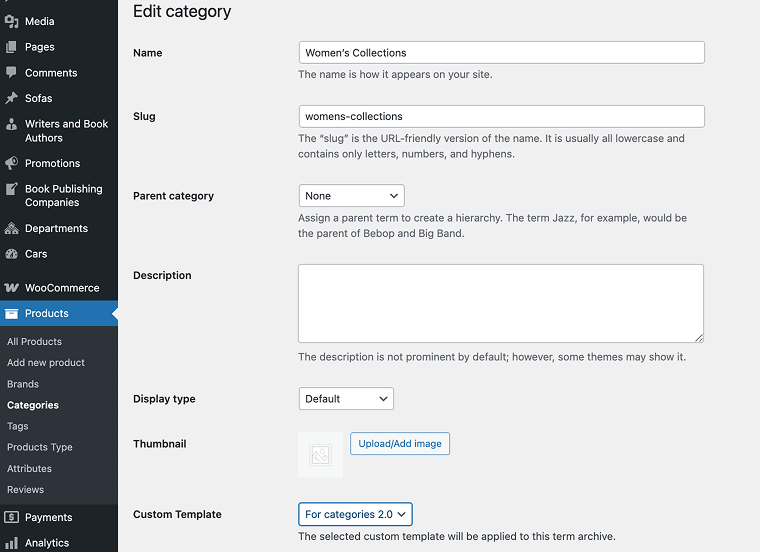
Task: Click into the Name input field
Action: point(502,52)
